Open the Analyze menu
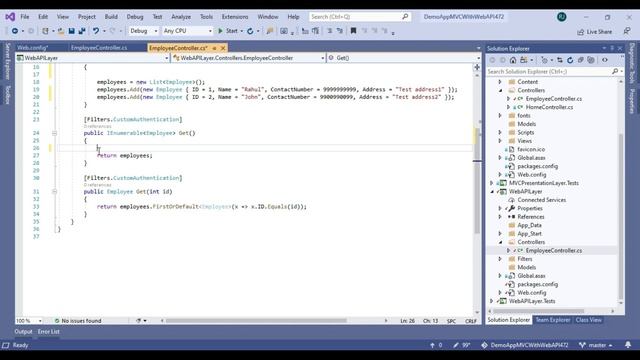The height and width of the screenshot is (360, 640). (x=181, y=17)
